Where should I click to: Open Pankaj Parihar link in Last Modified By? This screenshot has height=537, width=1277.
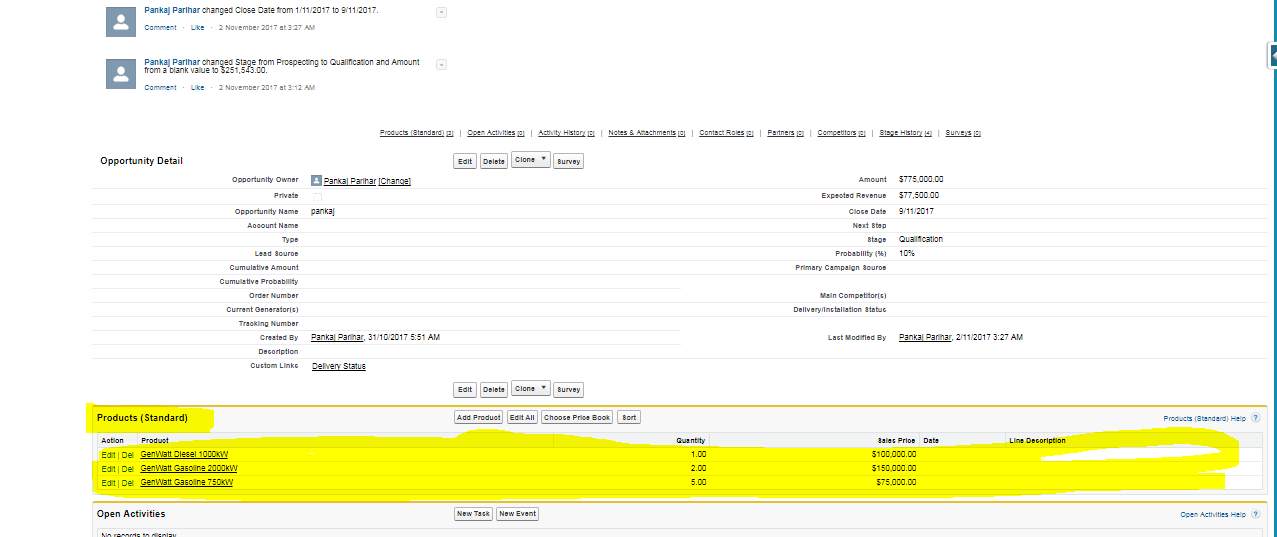pyautogui.click(x=925, y=337)
